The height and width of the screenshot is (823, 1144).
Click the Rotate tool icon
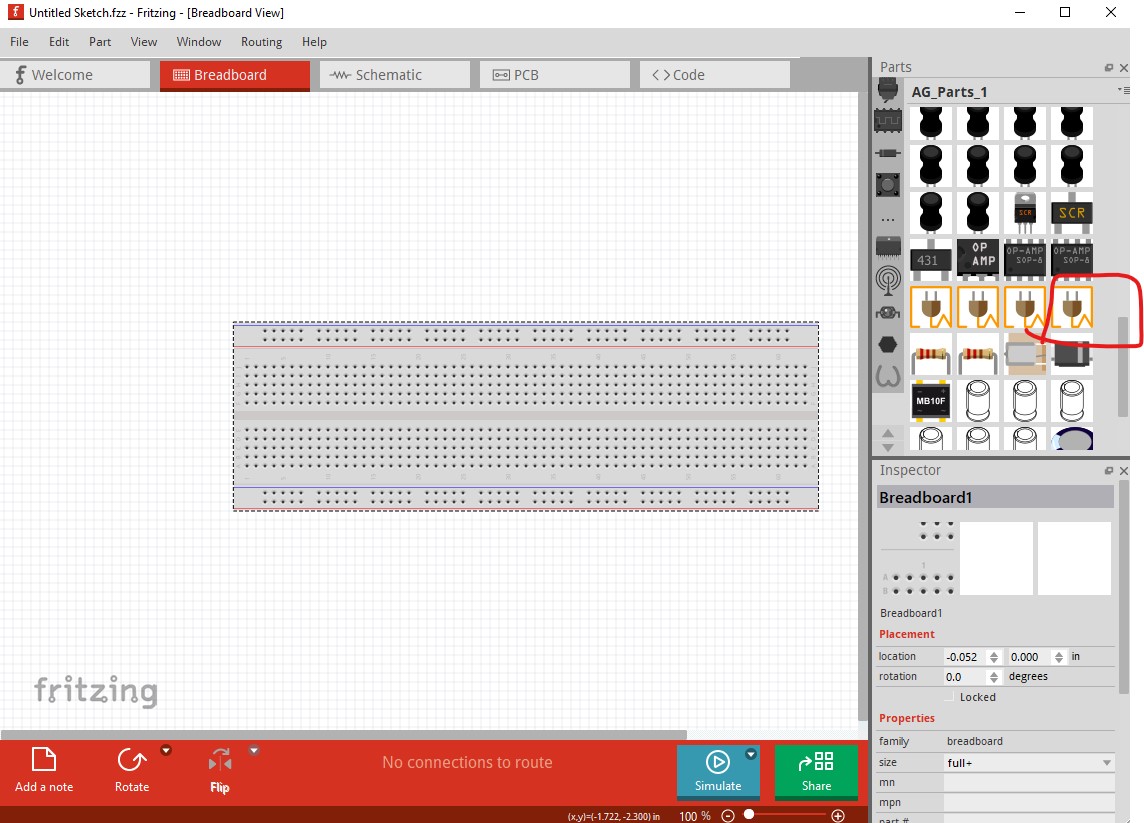131,761
